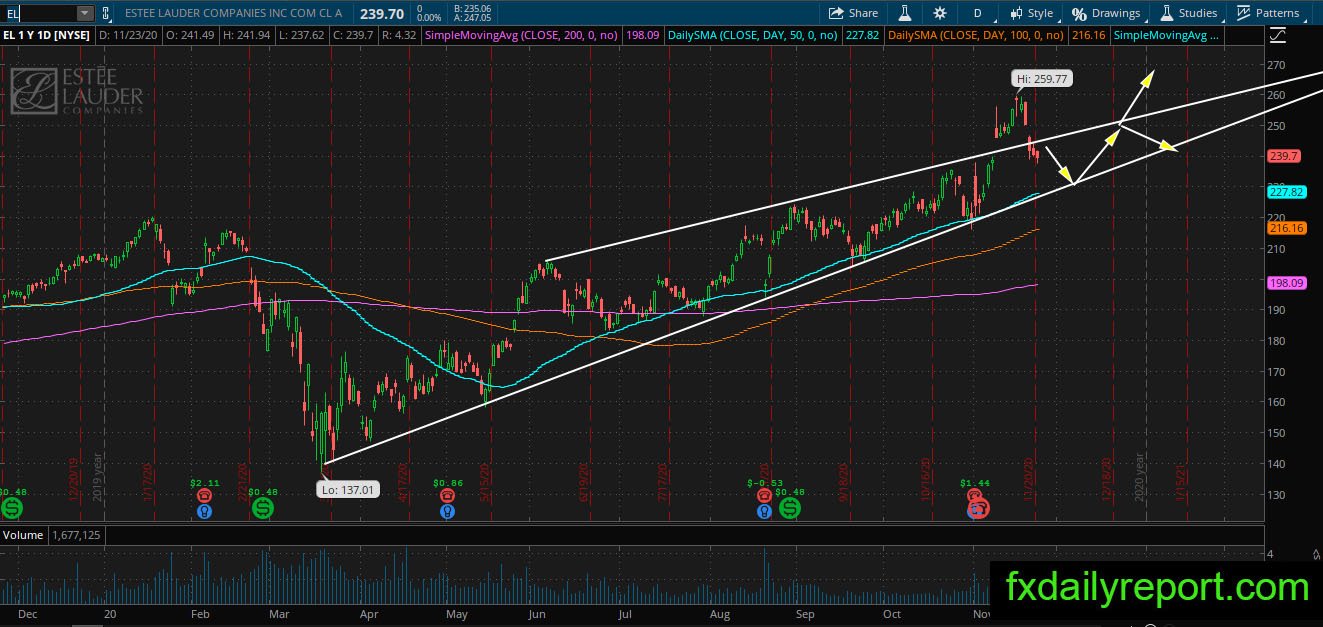The width and height of the screenshot is (1323, 627).
Task: Open the symbol history dropdown arrow
Action: click(x=84, y=13)
